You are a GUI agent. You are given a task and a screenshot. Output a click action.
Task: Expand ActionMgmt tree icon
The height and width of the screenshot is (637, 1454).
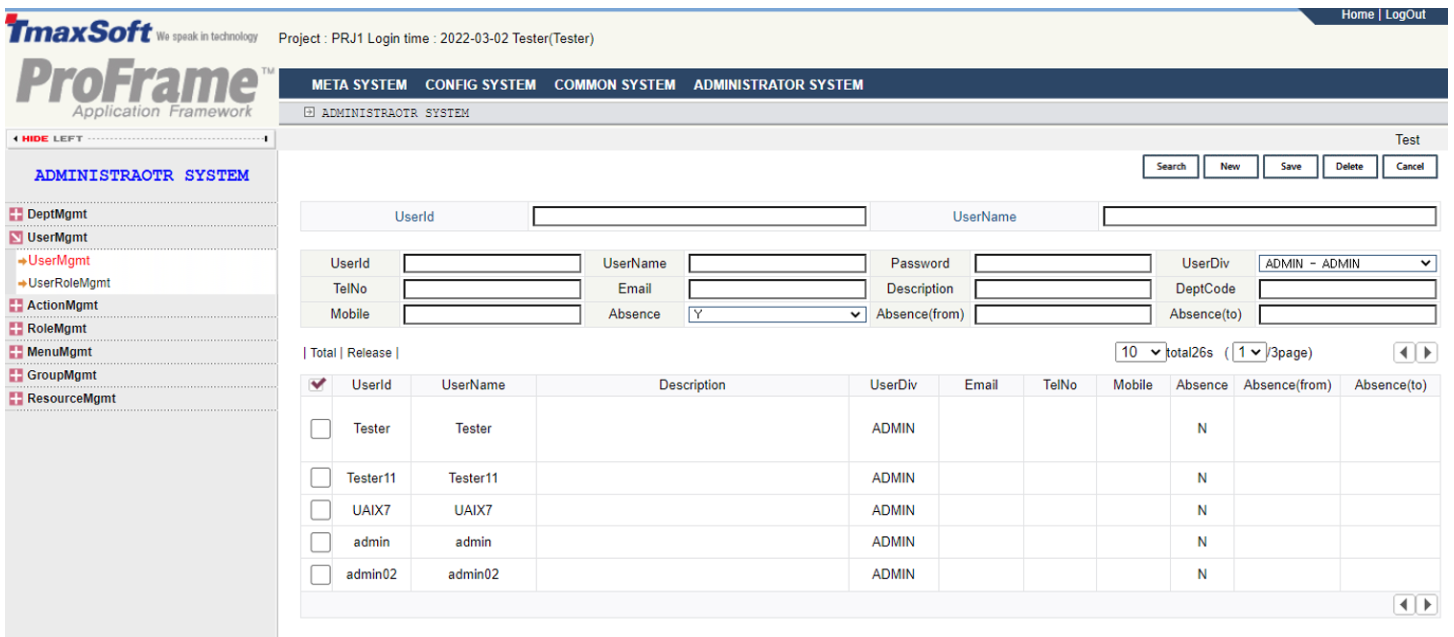point(16,306)
